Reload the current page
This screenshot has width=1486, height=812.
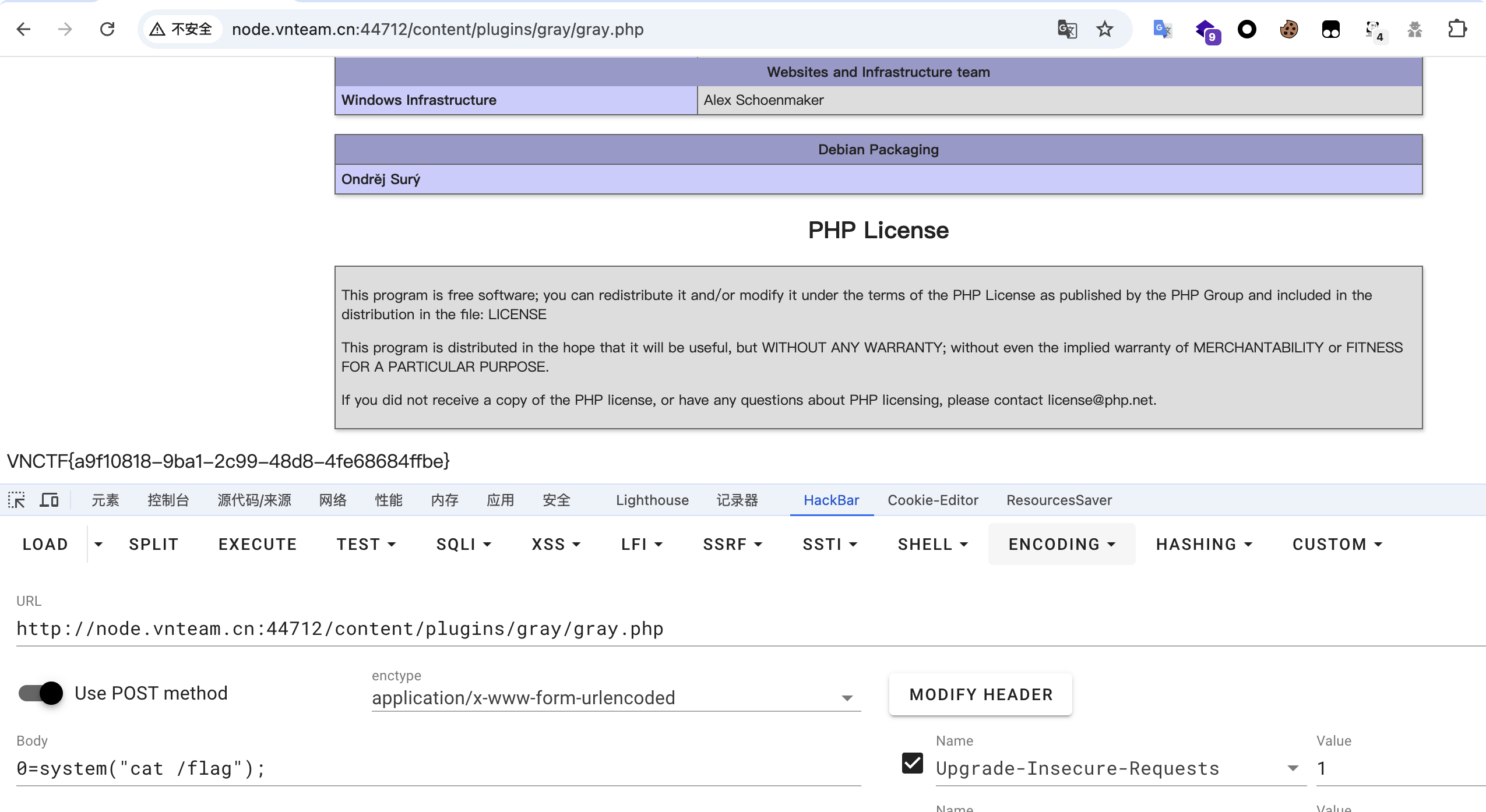(107, 29)
